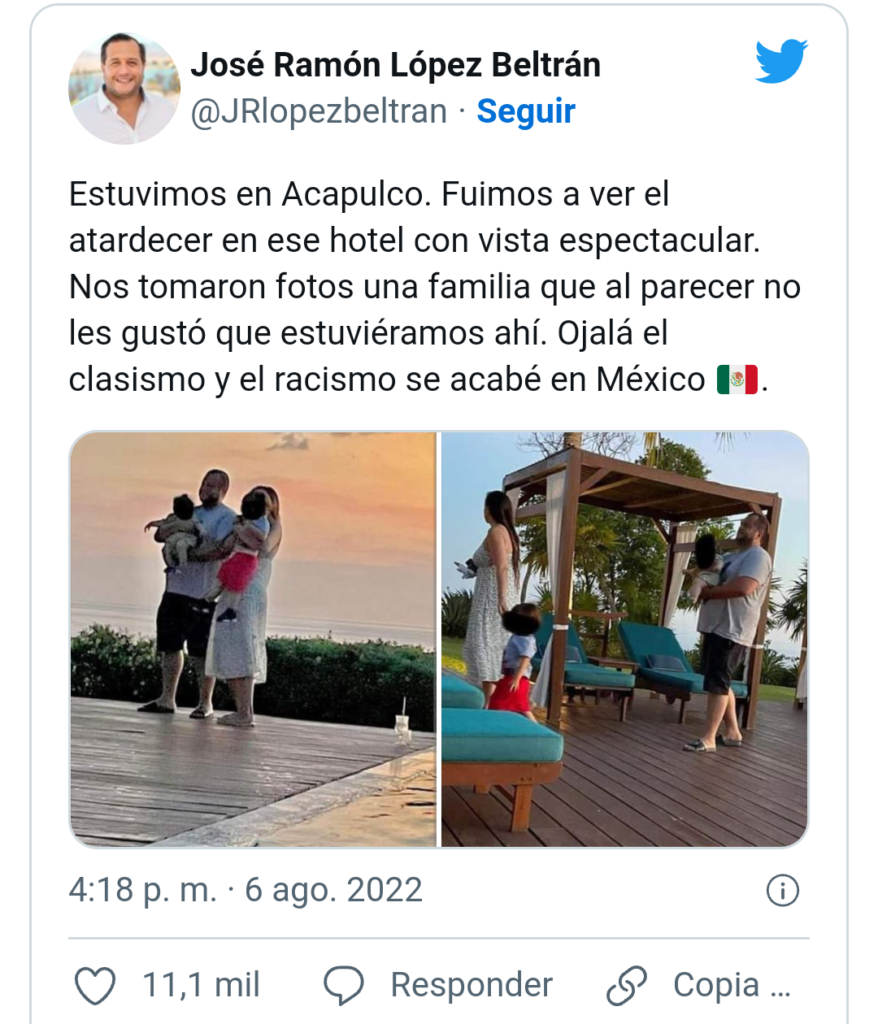The image size is (878, 1024).
Task: Click the copy link chain icon
Action: point(626,985)
